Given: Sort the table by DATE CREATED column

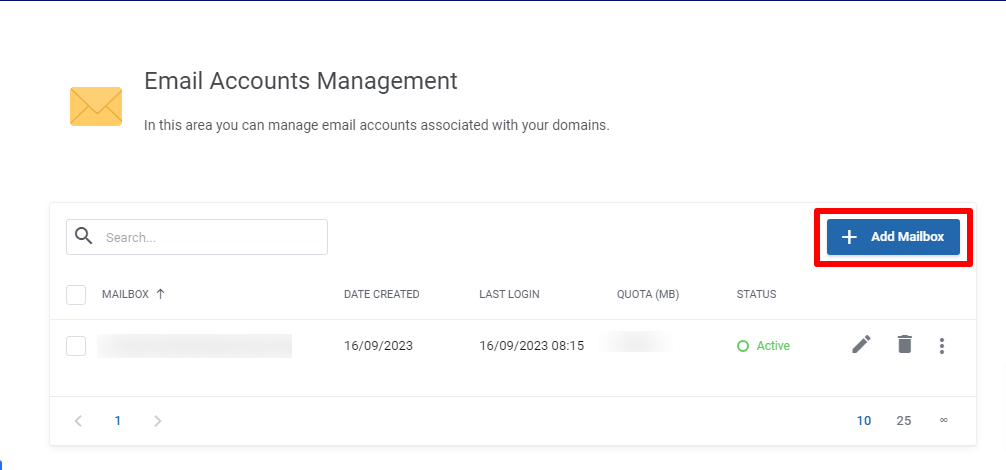Looking at the screenshot, I should point(381,295).
